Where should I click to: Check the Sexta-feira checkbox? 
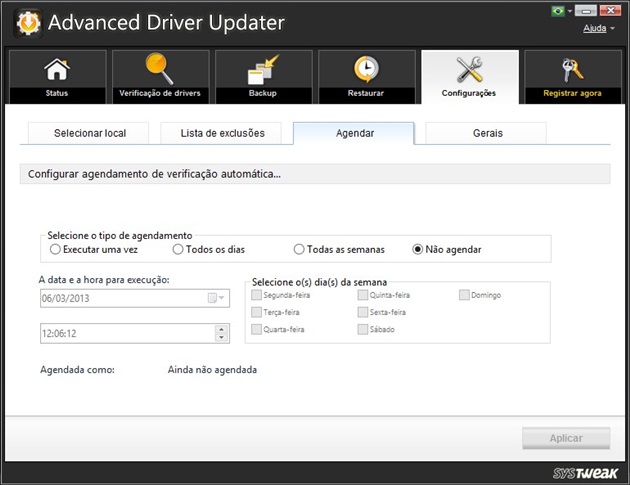363,312
